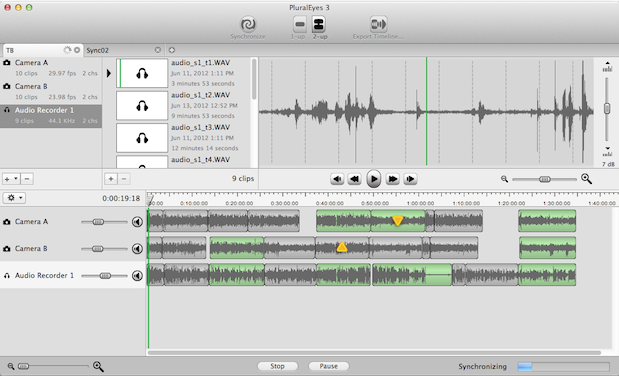Click the Audio Recorder 1 headphone icon
The image size is (619, 376).
click(x=7, y=276)
